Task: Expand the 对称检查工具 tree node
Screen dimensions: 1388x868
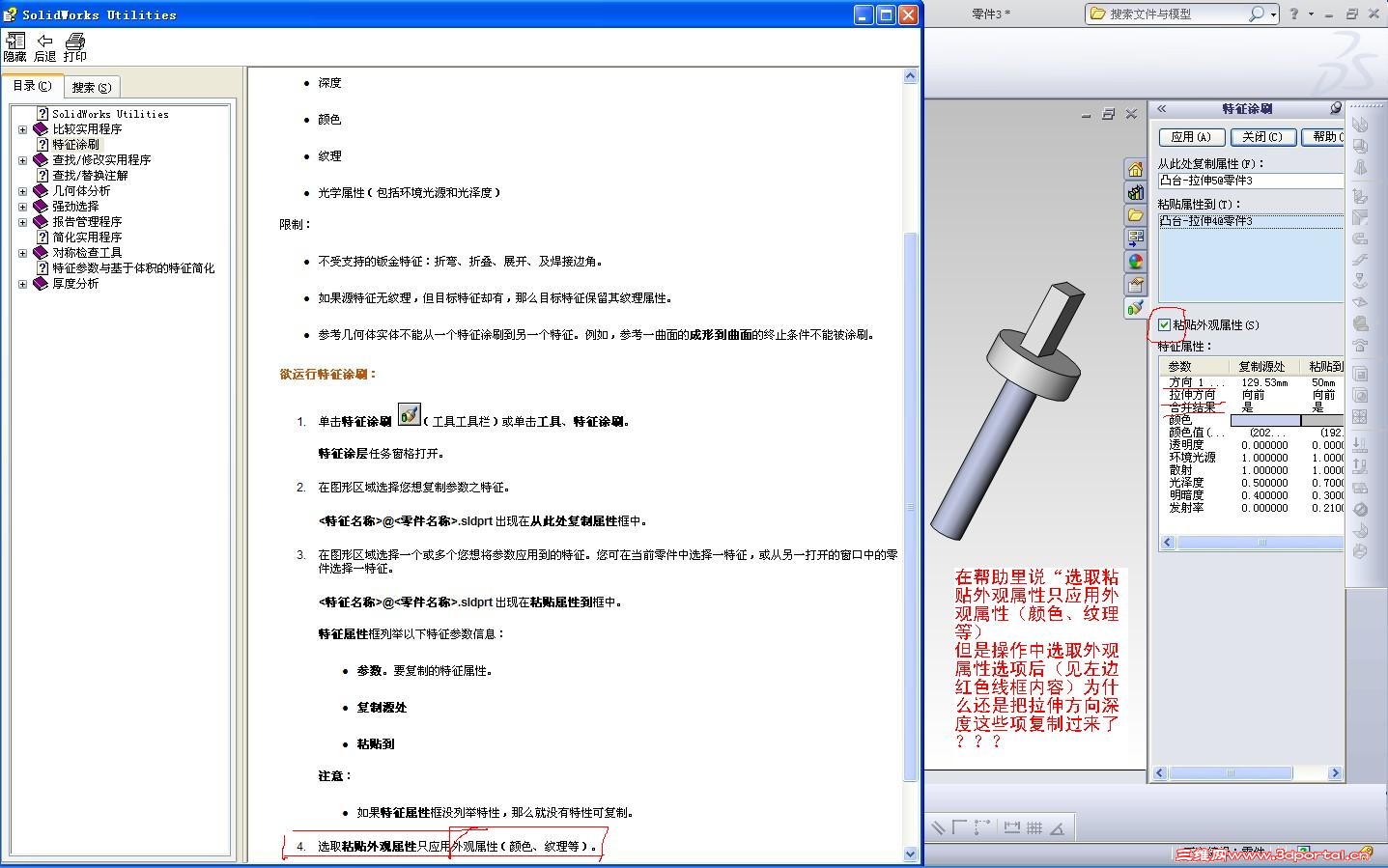Action: click(x=23, y=253)
